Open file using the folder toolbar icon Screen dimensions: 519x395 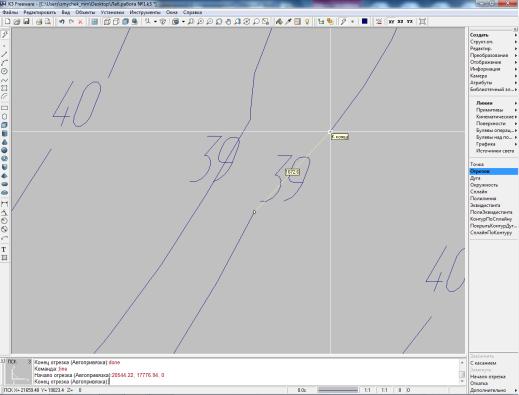tap(17, 22)
